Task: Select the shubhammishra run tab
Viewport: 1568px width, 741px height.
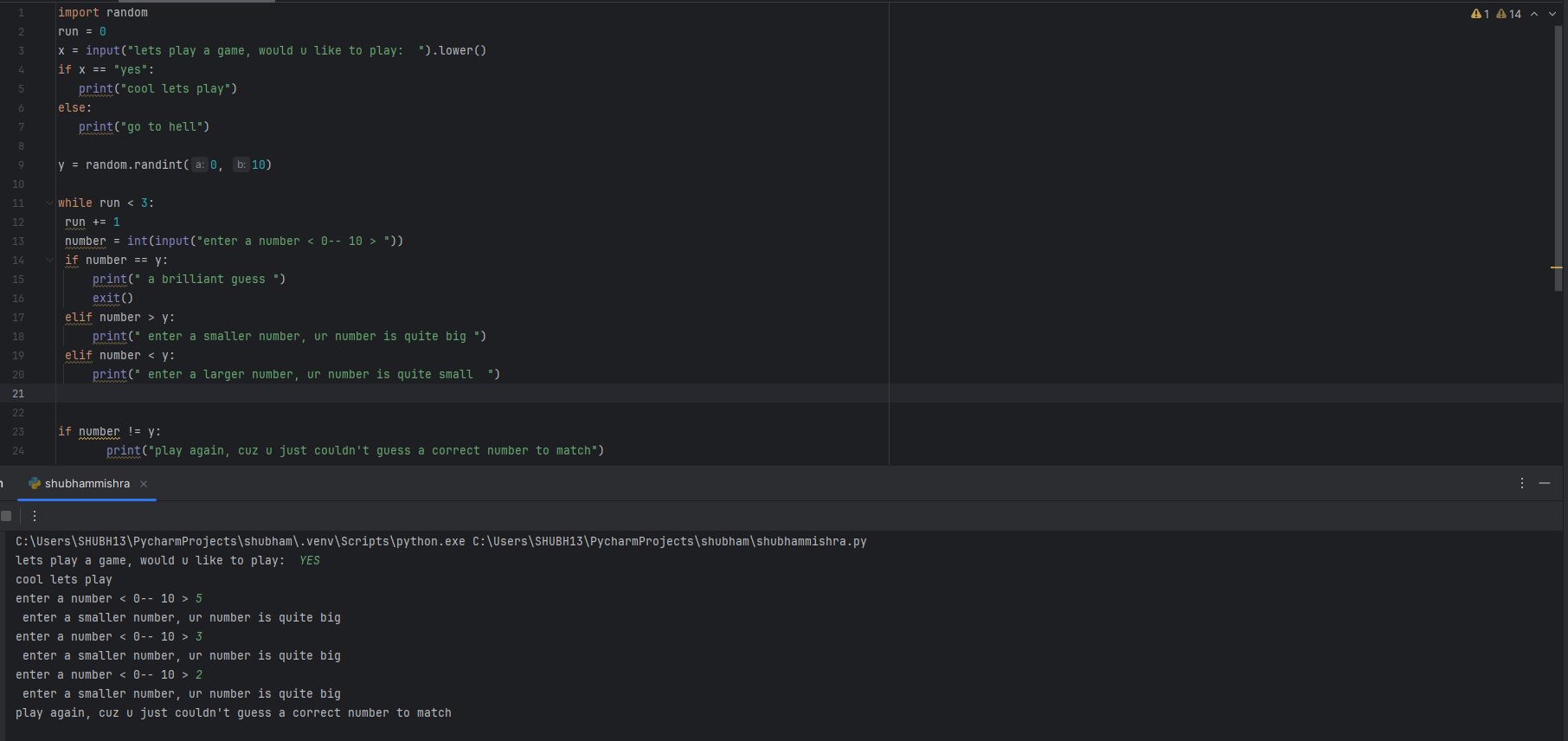Action: [87, 484]
